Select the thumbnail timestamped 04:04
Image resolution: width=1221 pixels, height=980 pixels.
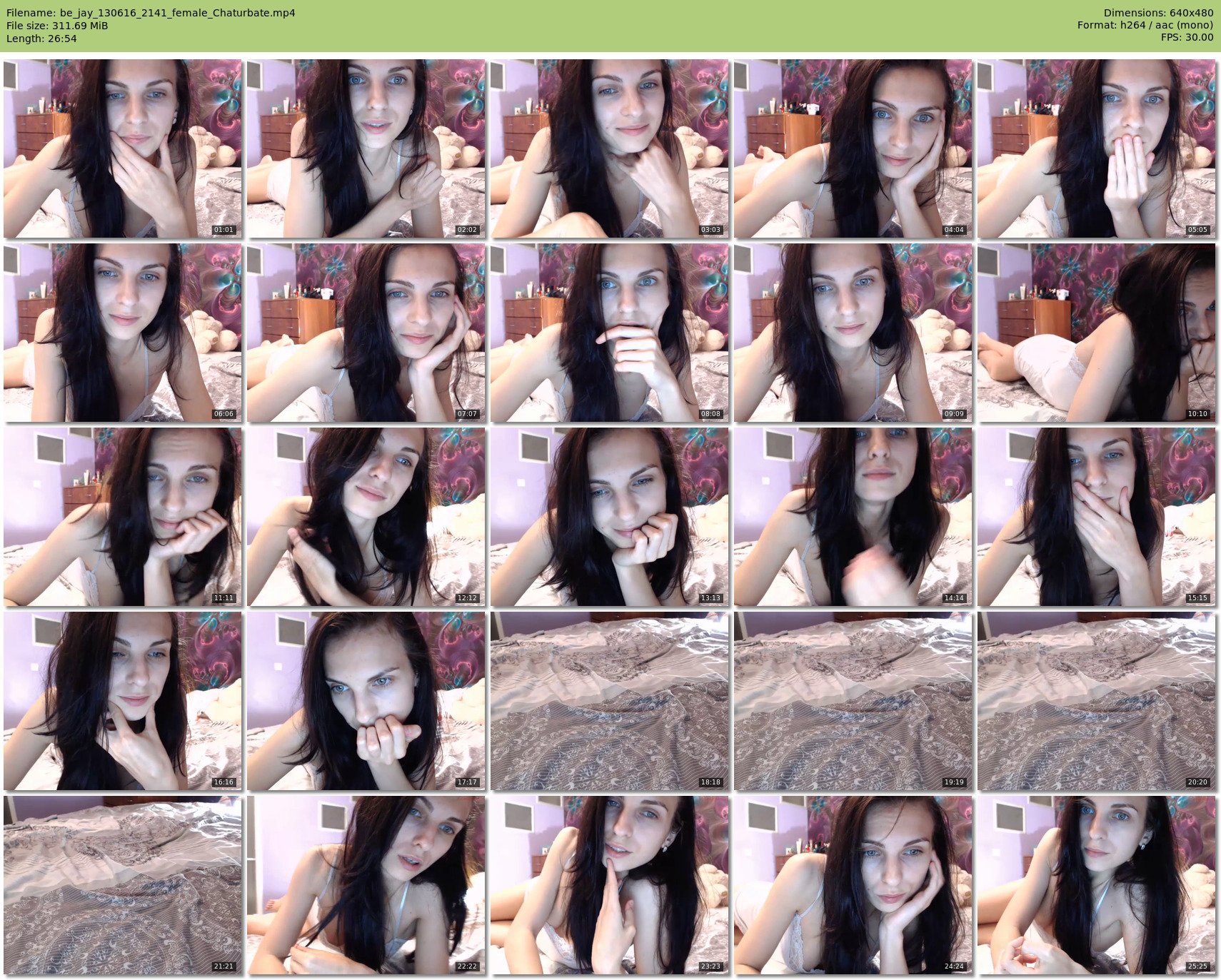click(853, 148)
